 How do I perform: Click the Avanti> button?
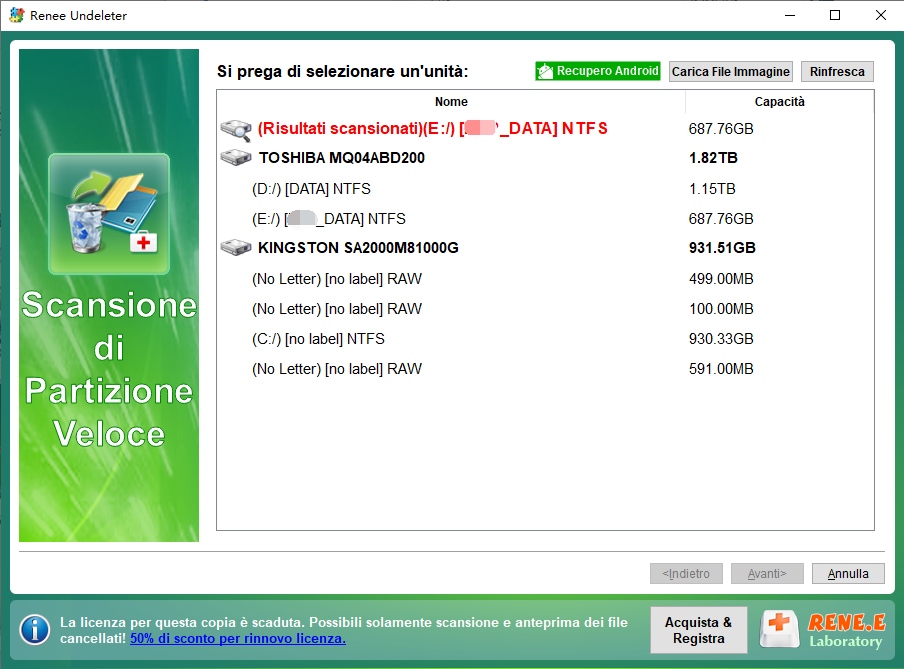pos(767,574)
